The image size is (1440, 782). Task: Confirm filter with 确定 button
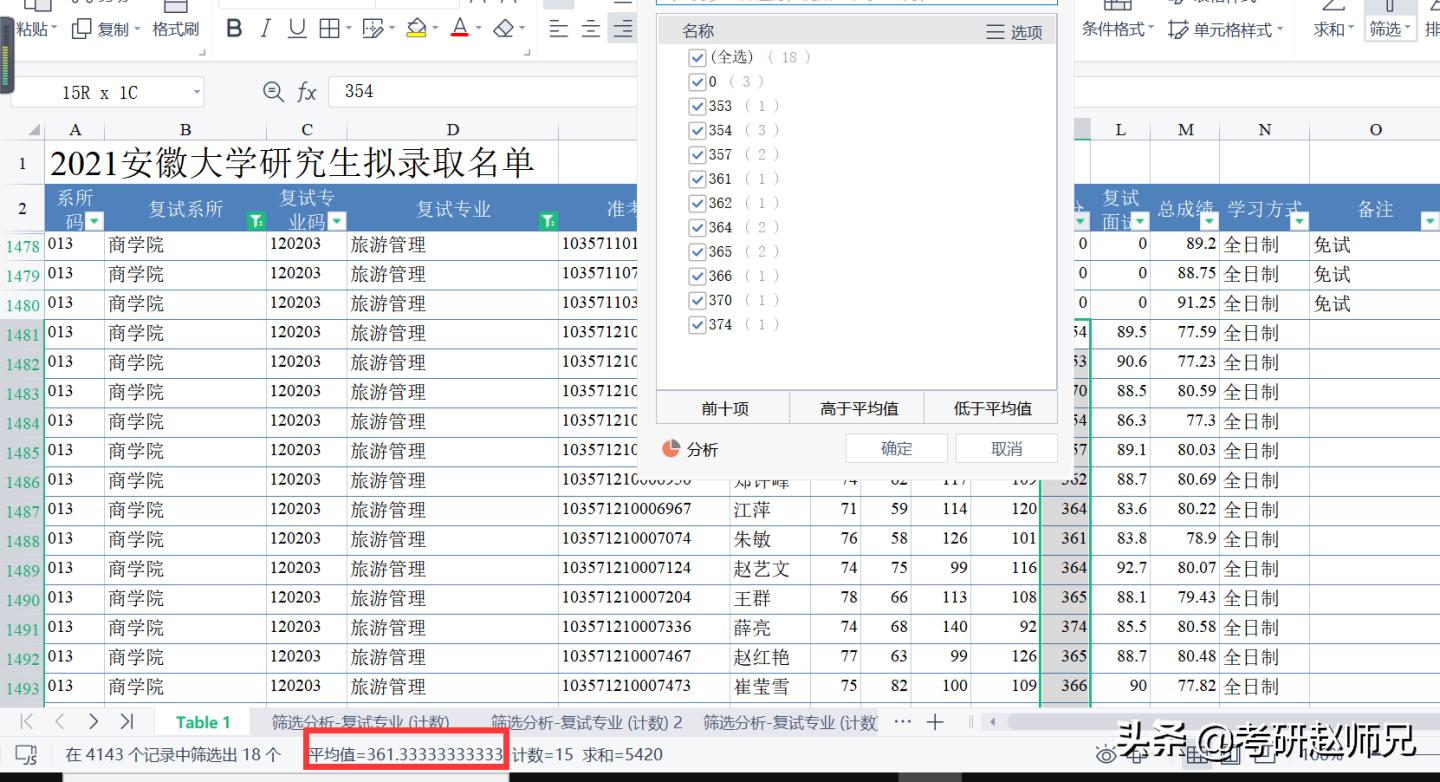coord(896,449)
